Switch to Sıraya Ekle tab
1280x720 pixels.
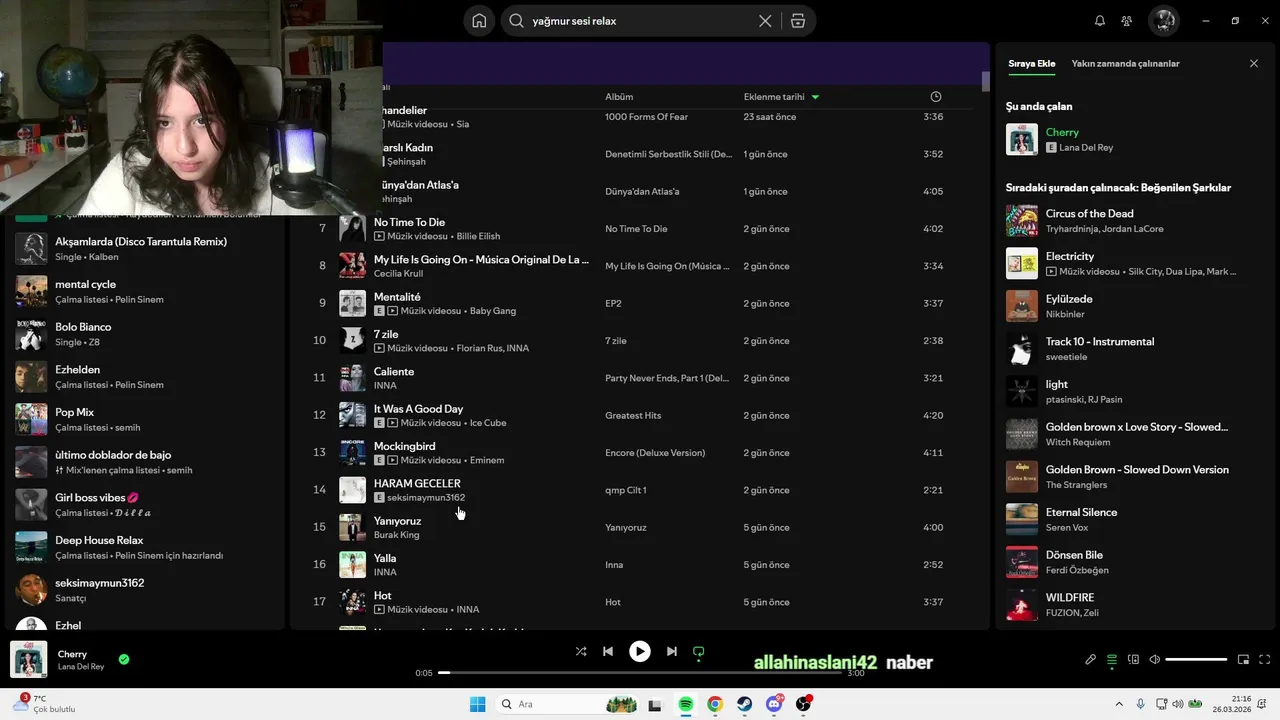click(x=1031, y=63)
